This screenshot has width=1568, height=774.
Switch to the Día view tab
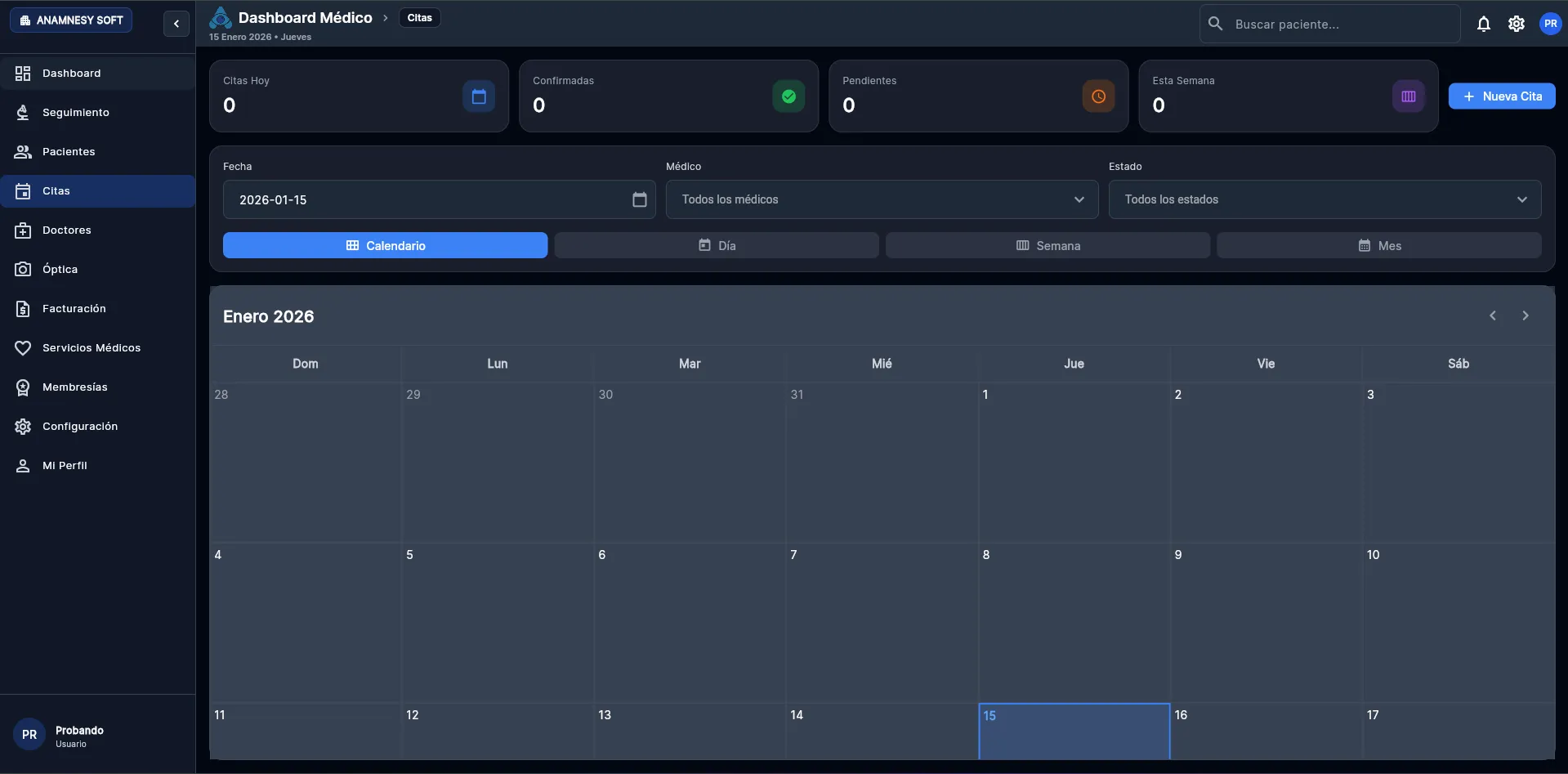(x=717, y=245)
